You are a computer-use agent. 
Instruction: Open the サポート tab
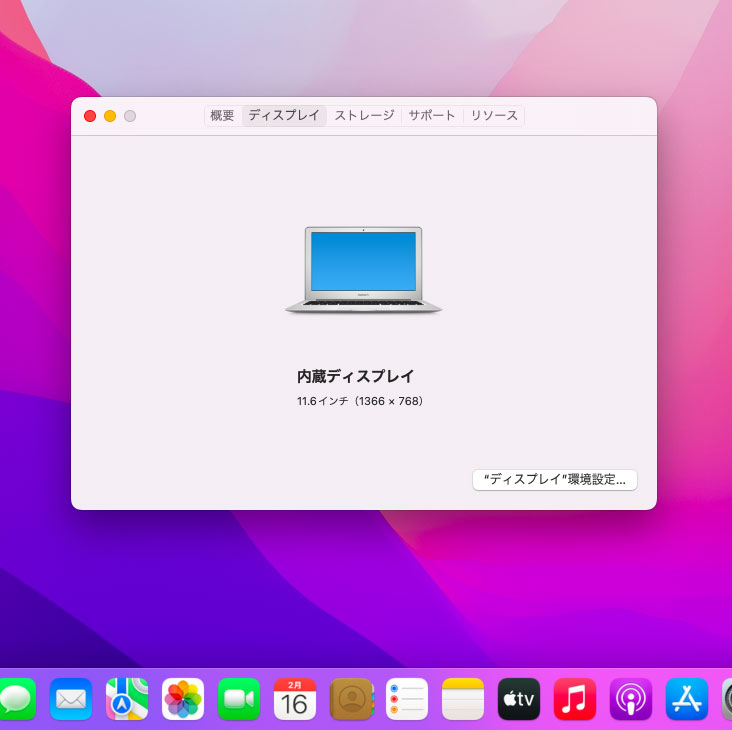pyautogui.click(x=432, y=115)
